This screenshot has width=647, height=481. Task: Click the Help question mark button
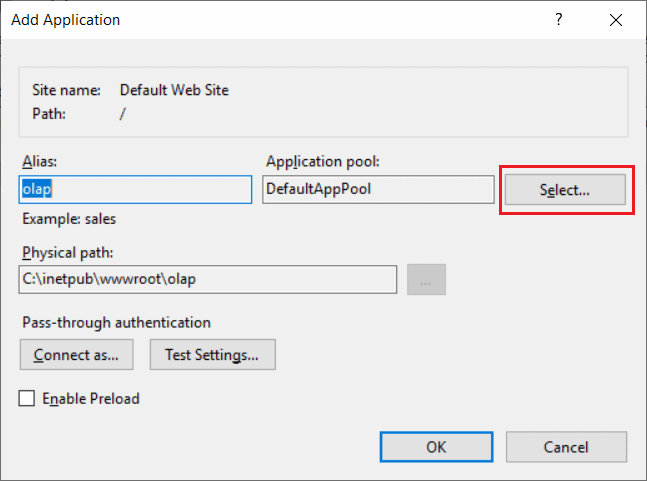560,19
